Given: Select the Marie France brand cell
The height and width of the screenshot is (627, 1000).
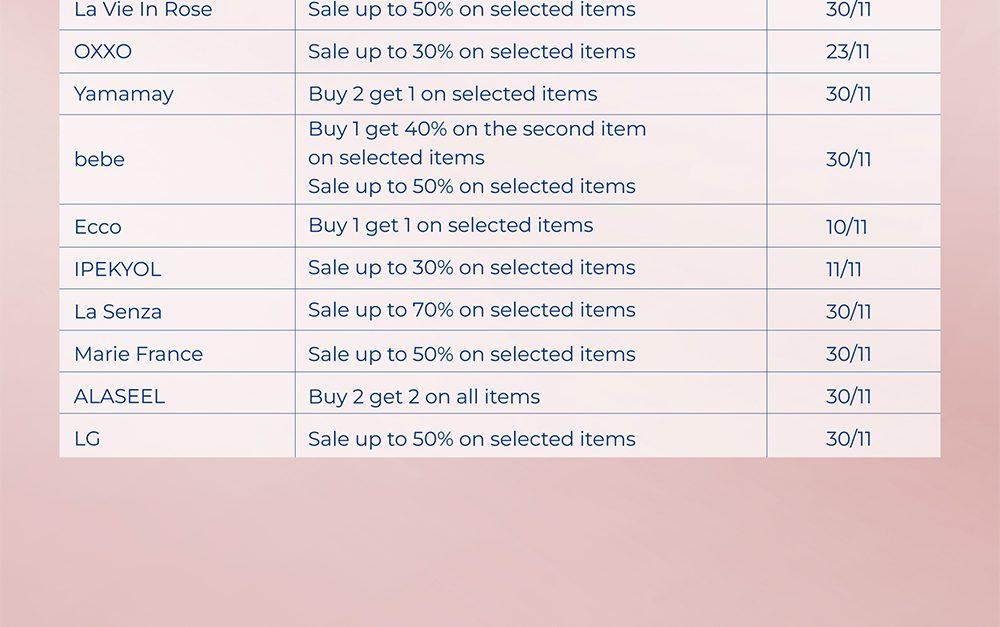Looking at the screenshot, I should [x=138, y=354].
